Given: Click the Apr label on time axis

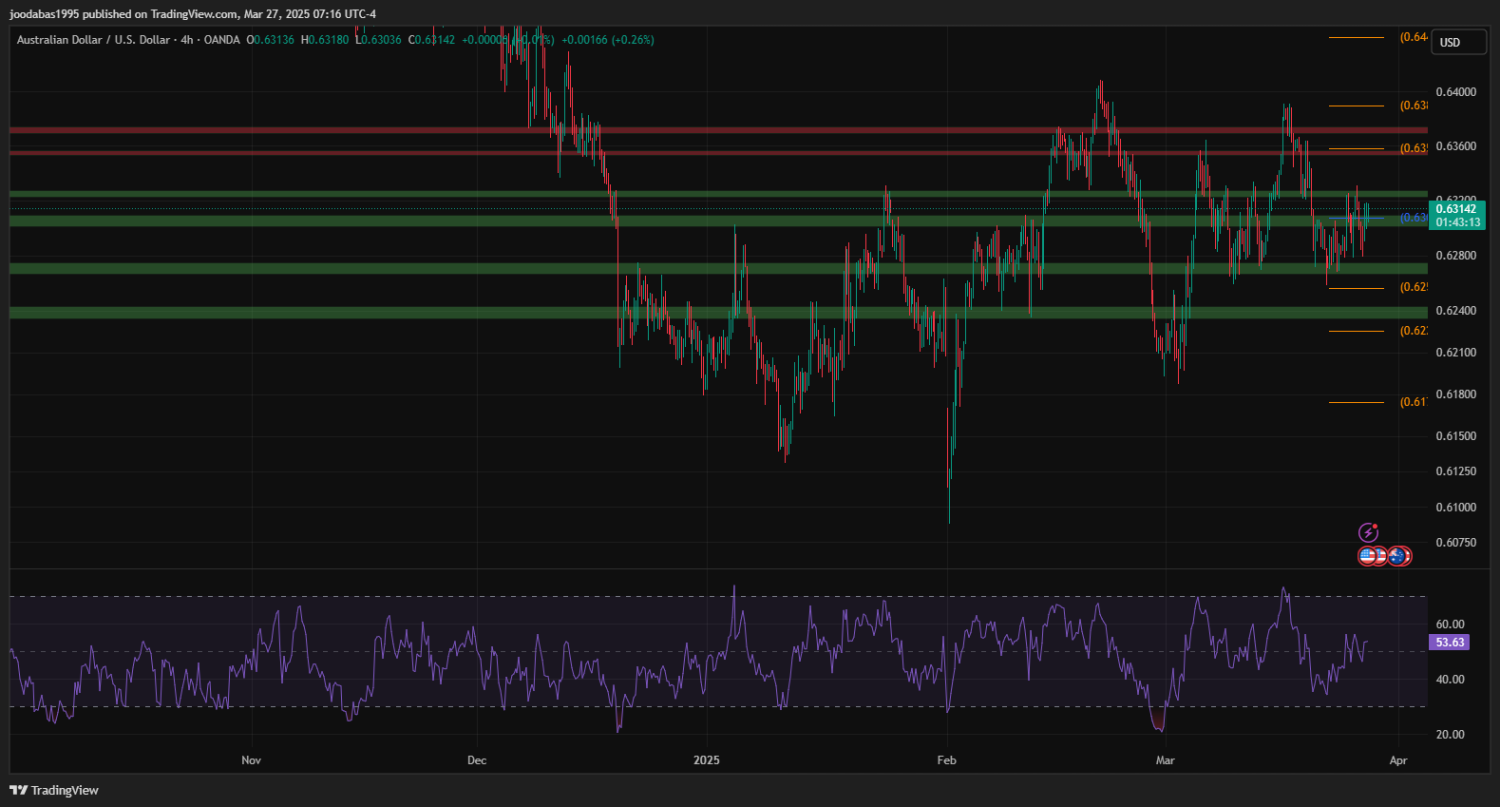Looking at the screenshot, I should coord(1398,761).
